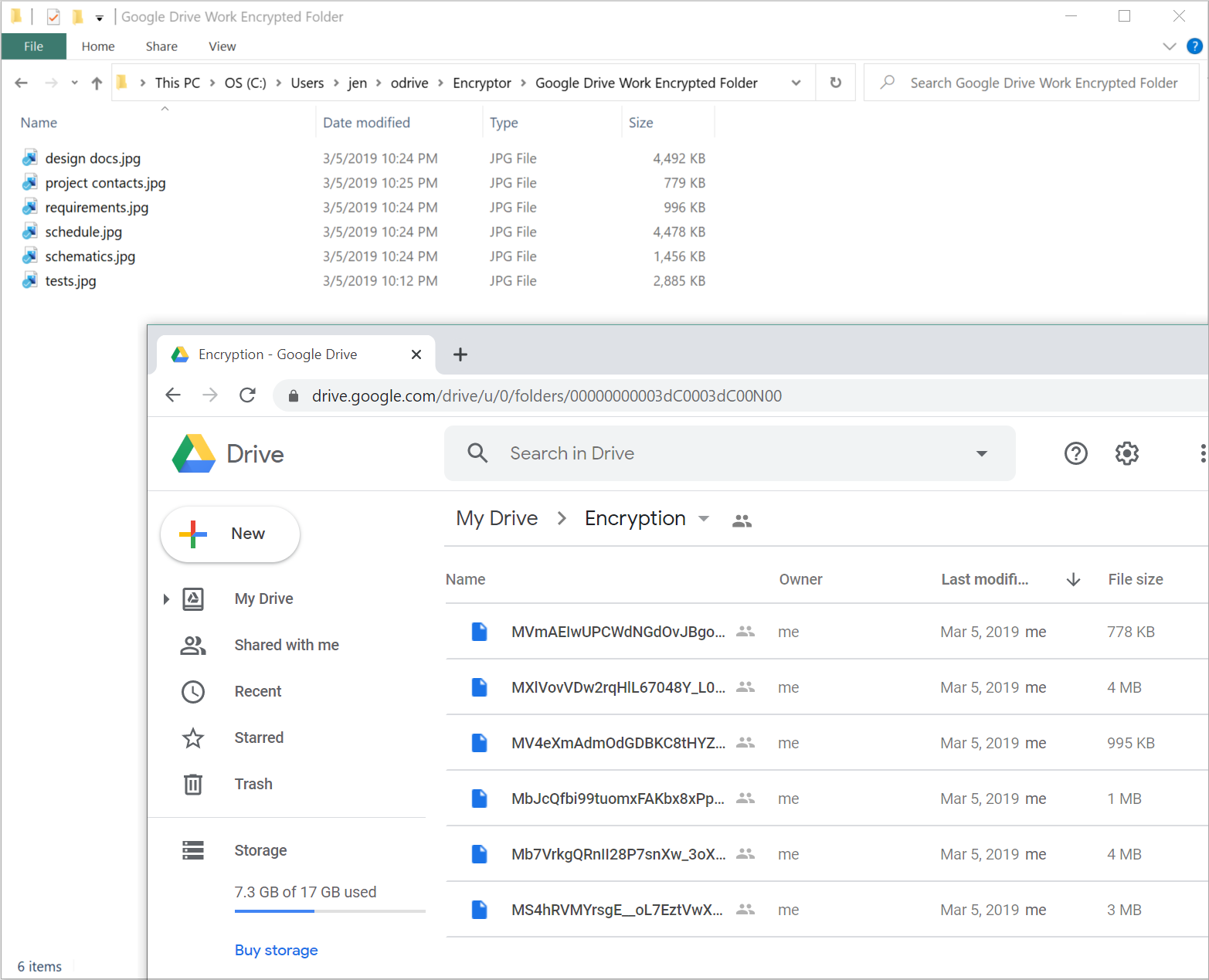Open the Share ribbon tab

161,46
